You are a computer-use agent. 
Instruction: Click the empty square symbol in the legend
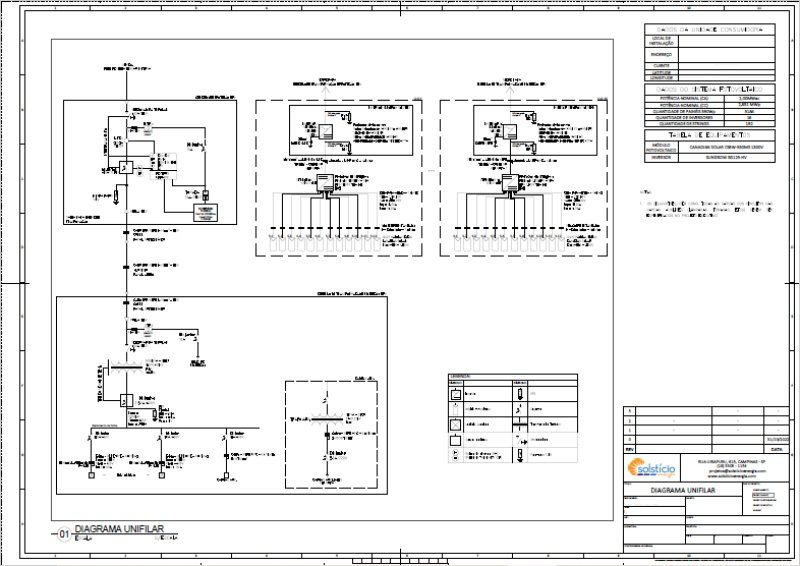click(x=456, y=439)
